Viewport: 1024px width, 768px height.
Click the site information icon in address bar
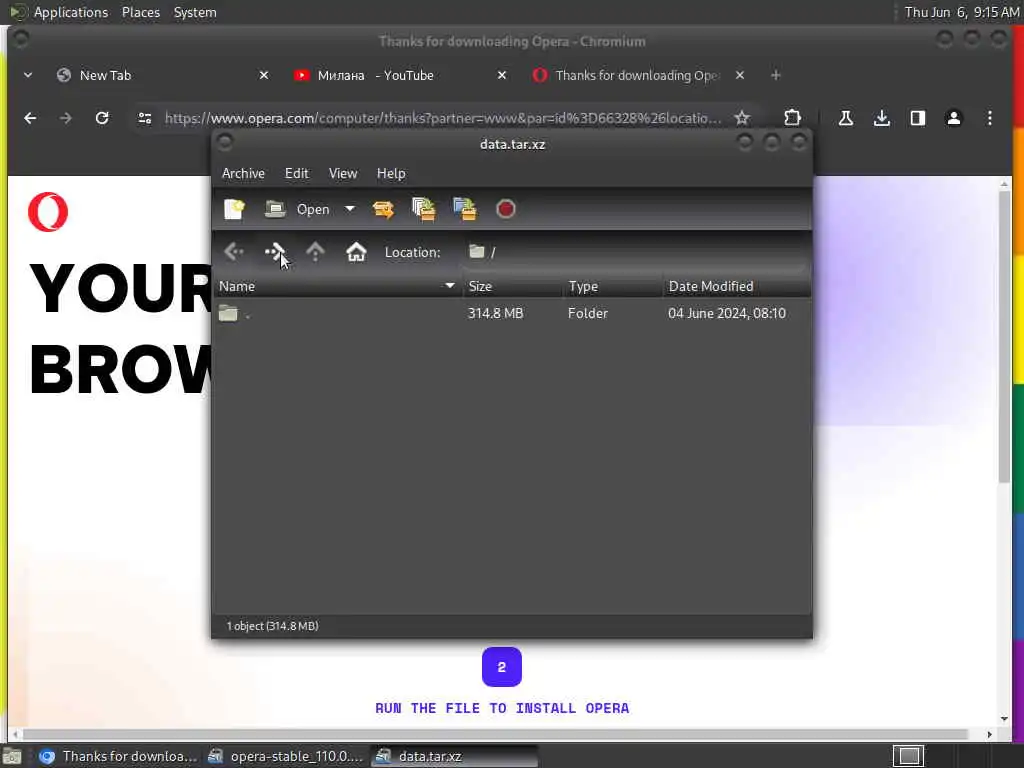[145, 118]
